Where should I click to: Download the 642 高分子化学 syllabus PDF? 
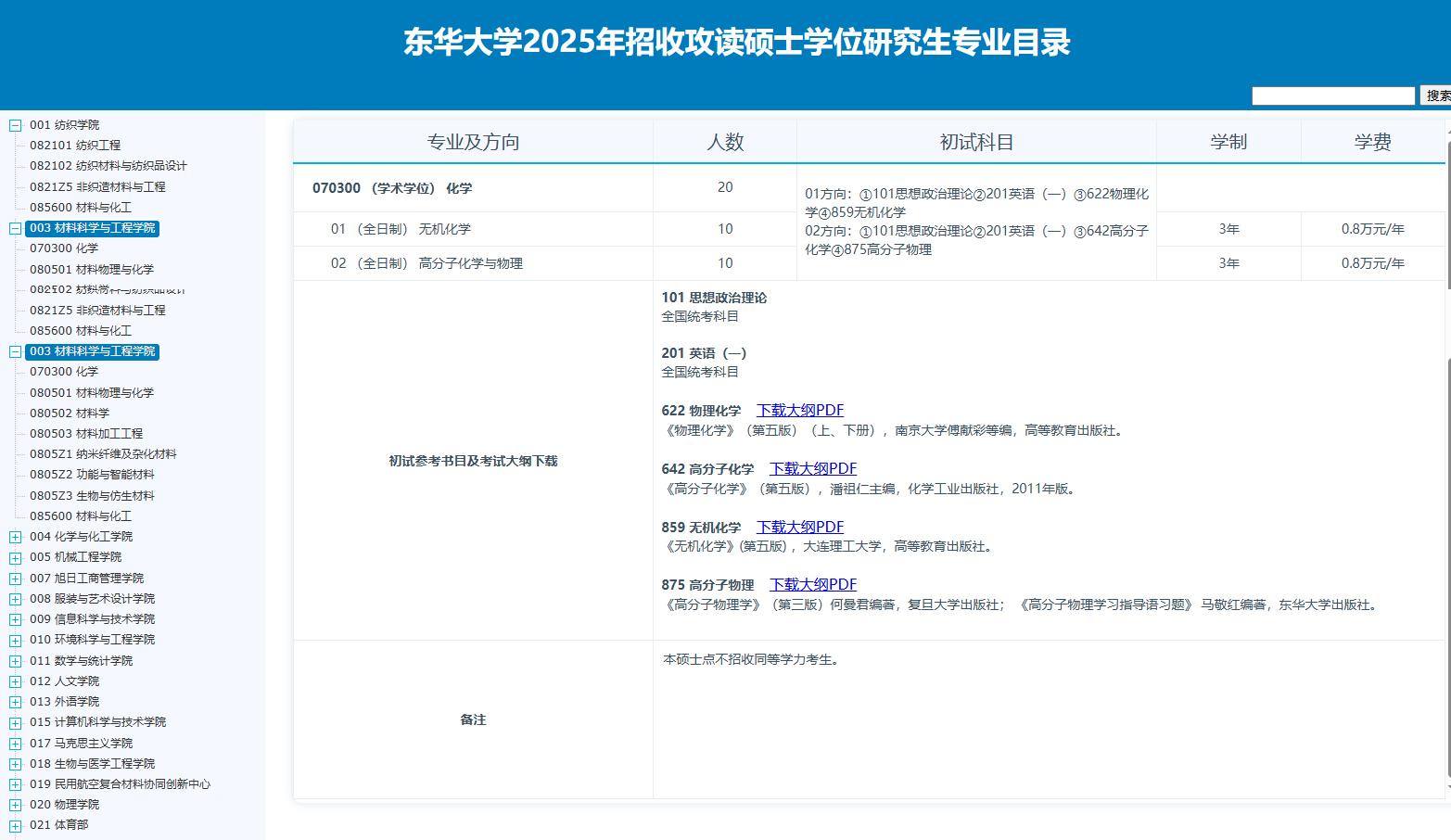(x=813, y=468)
